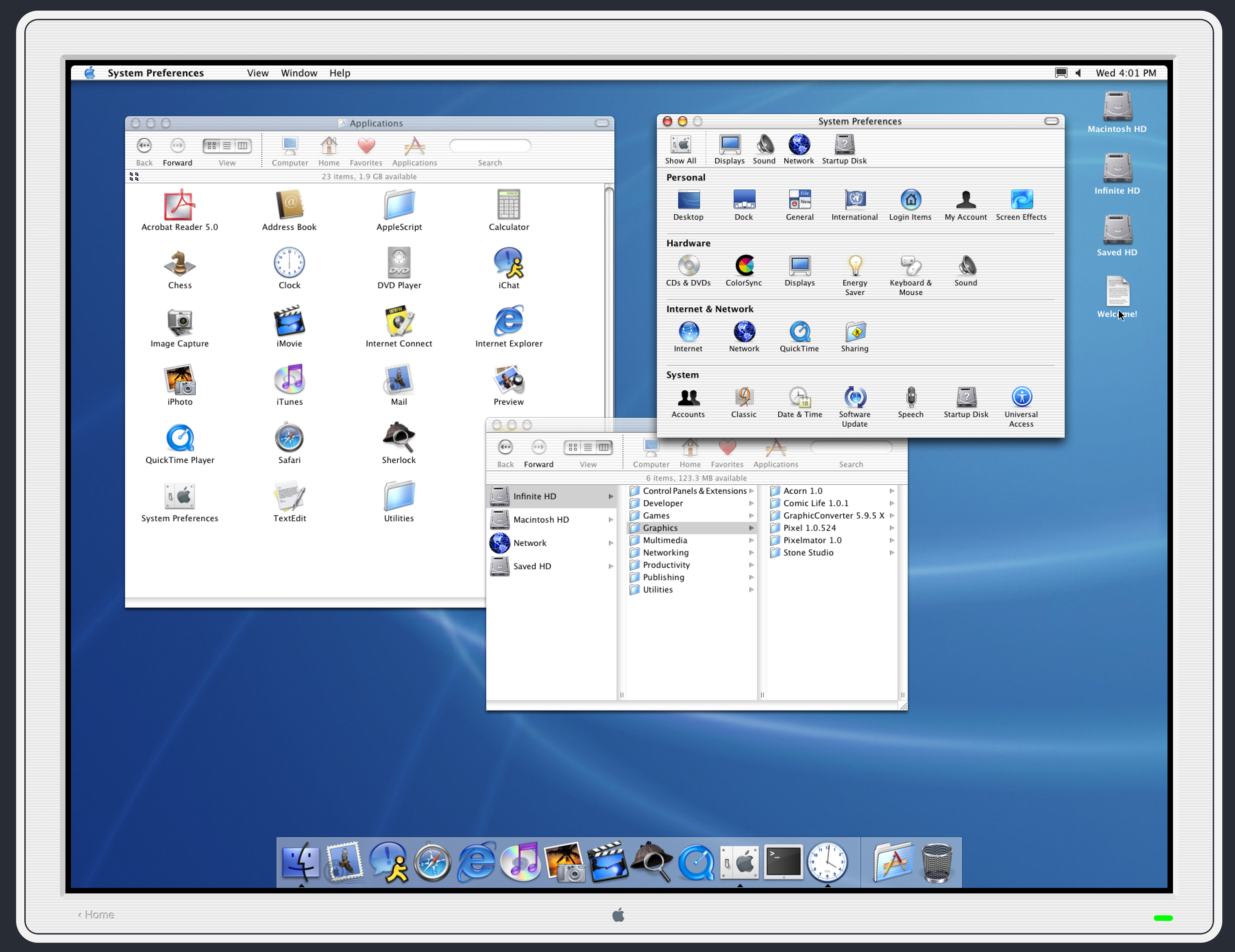The width and height of the screenshot is (1235, 952).
Task: Open the Trash in the Dock
Action: tap(937, 863)
